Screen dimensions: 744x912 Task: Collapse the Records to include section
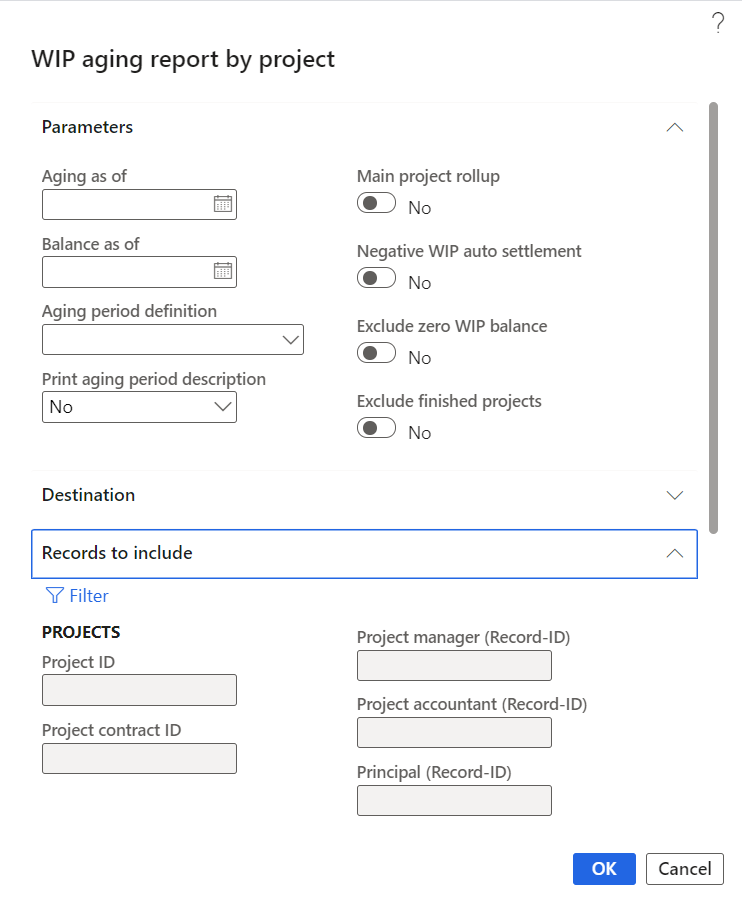(675, 553)
